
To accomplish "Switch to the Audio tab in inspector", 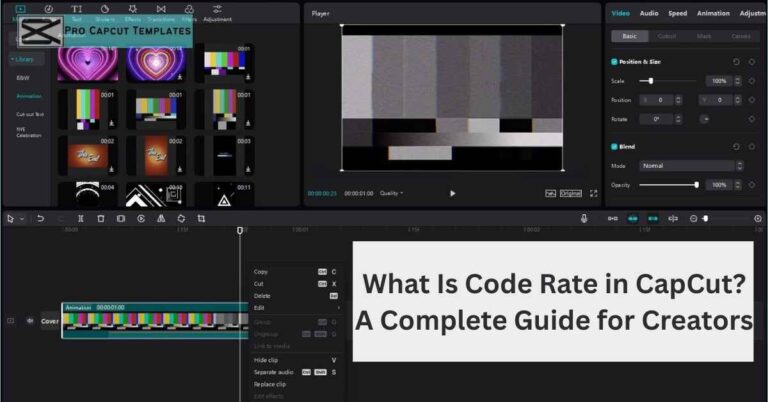I will pos(649,13).
